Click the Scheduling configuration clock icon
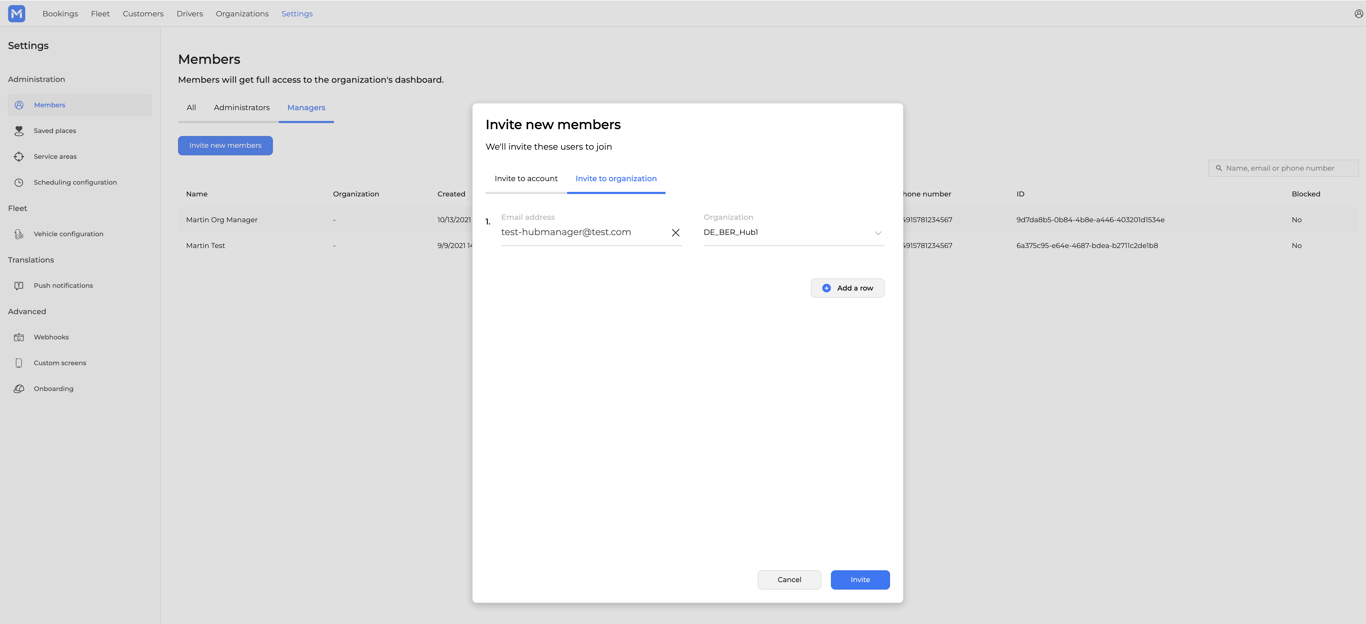This screenshot has height=624, width=1366. (x=19, y=183)
